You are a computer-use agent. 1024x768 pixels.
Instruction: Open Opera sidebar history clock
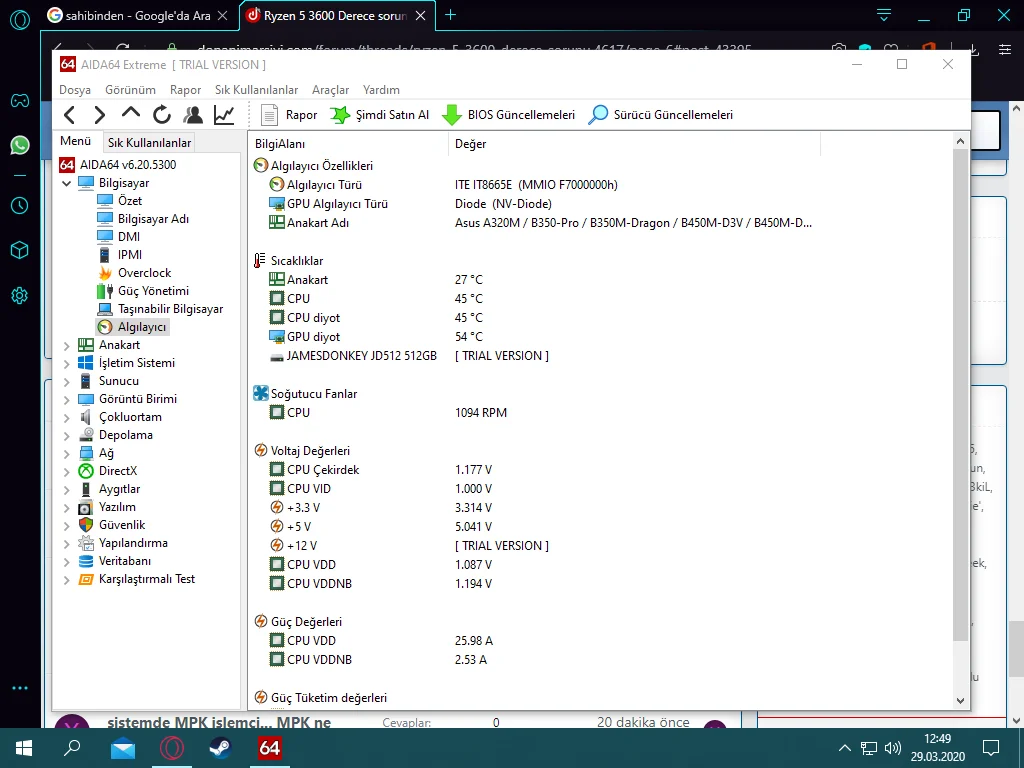(x=20, y=206)
